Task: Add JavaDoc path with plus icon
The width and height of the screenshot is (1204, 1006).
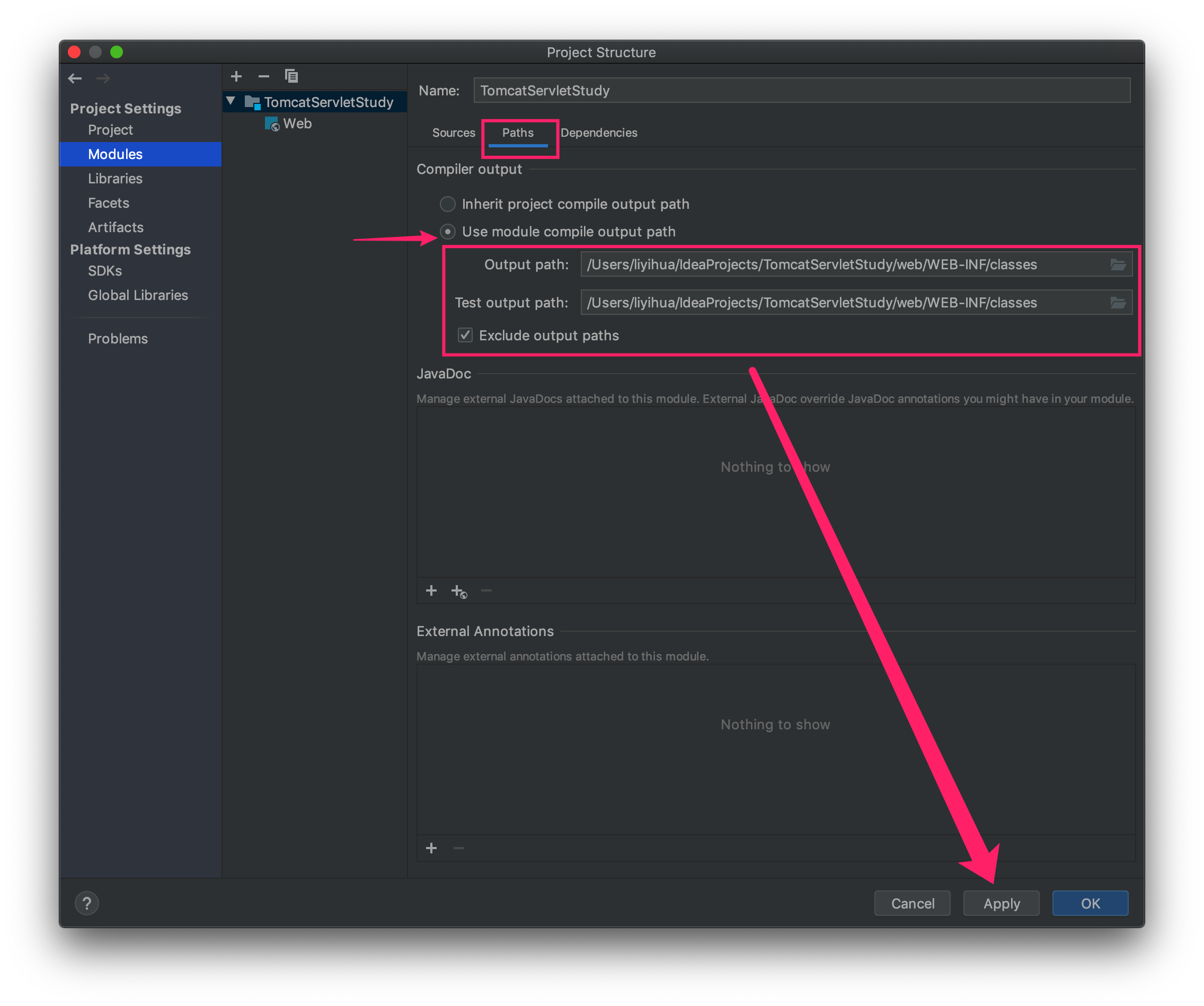Action: 431,591
